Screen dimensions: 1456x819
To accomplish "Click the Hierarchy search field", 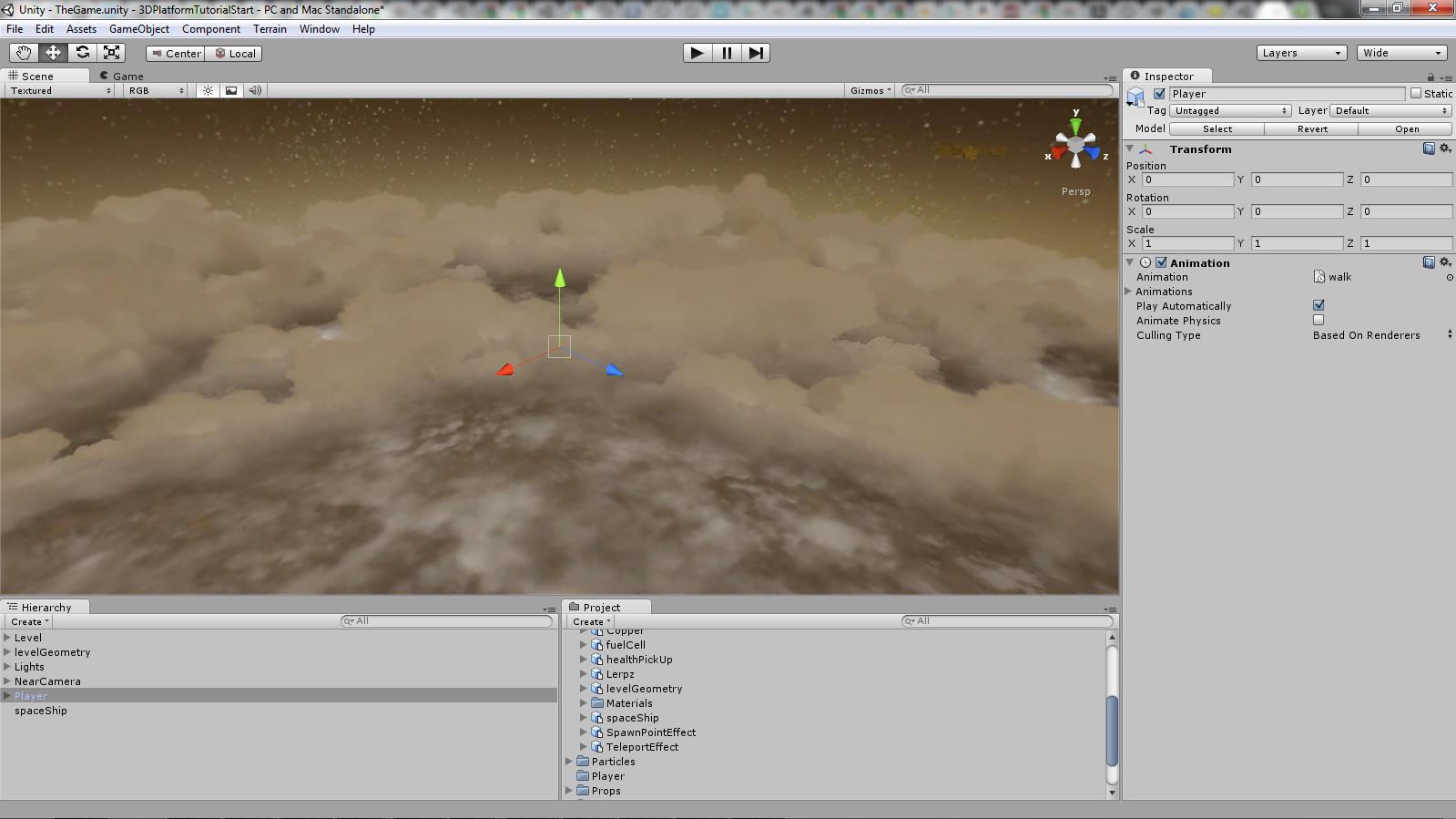I will 447,621.
